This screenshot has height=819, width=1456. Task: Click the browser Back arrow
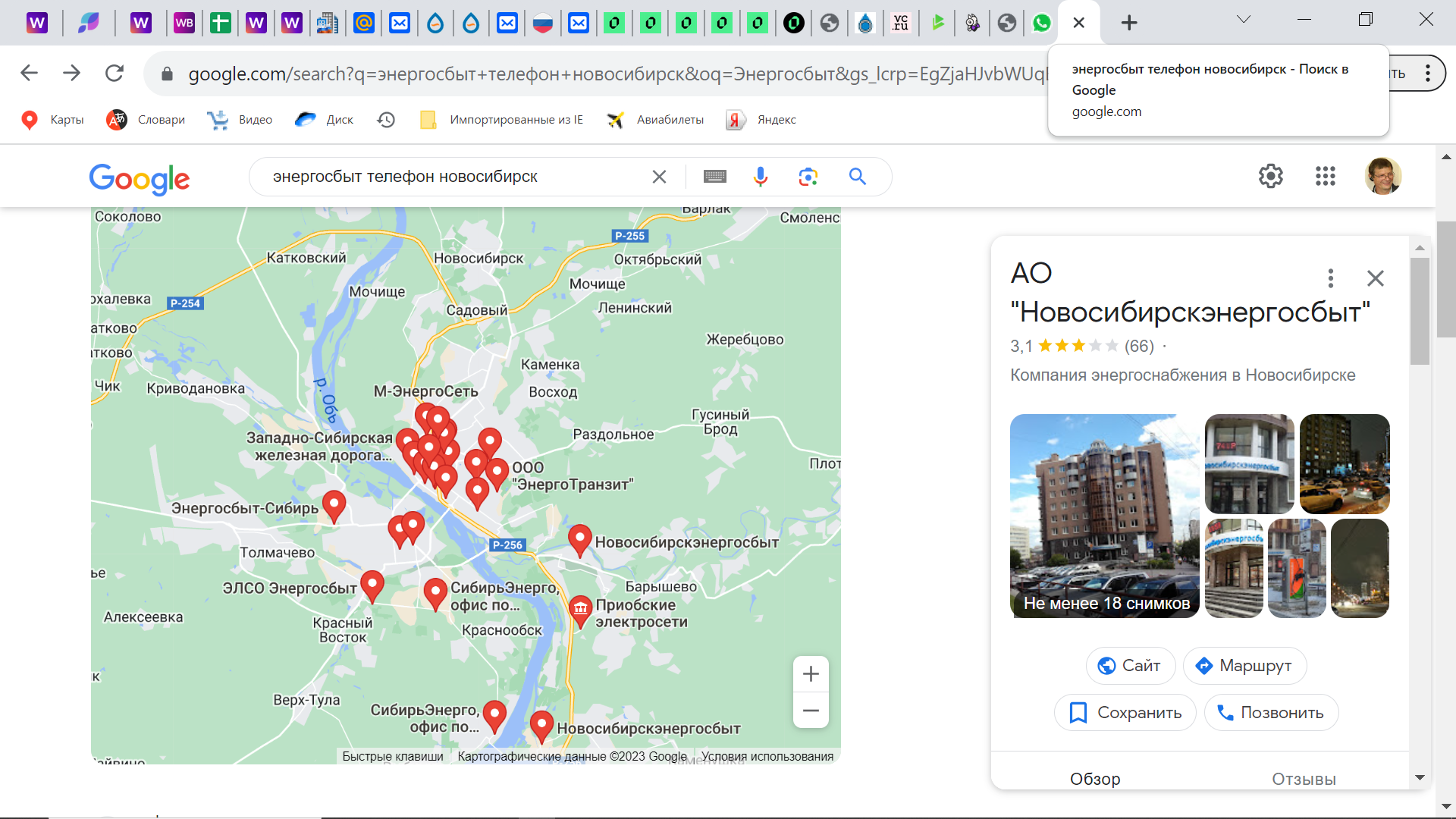pyautogui.click(x=29, y=73)
